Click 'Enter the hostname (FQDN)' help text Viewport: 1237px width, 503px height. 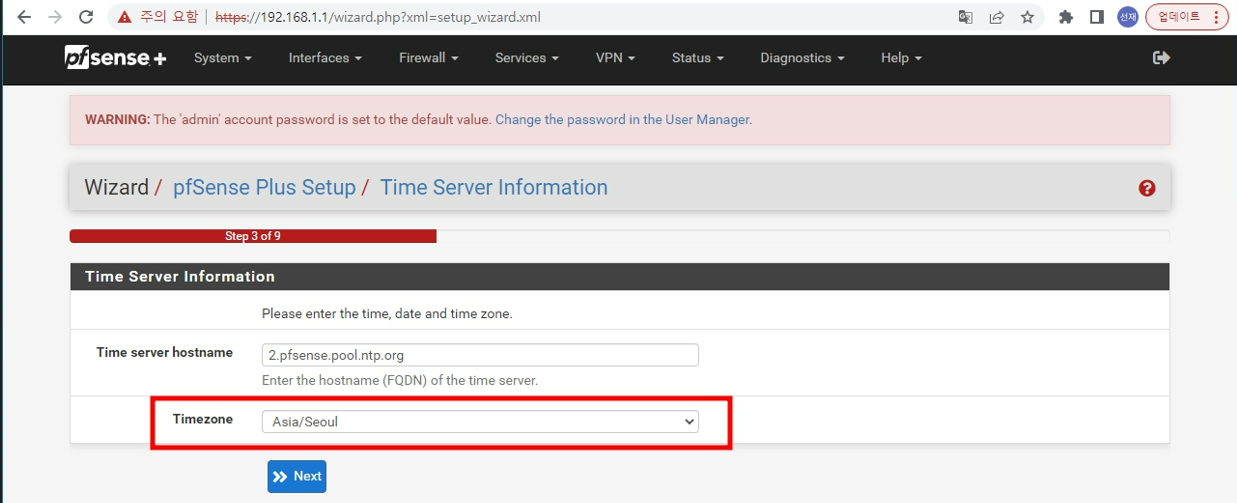400,381
